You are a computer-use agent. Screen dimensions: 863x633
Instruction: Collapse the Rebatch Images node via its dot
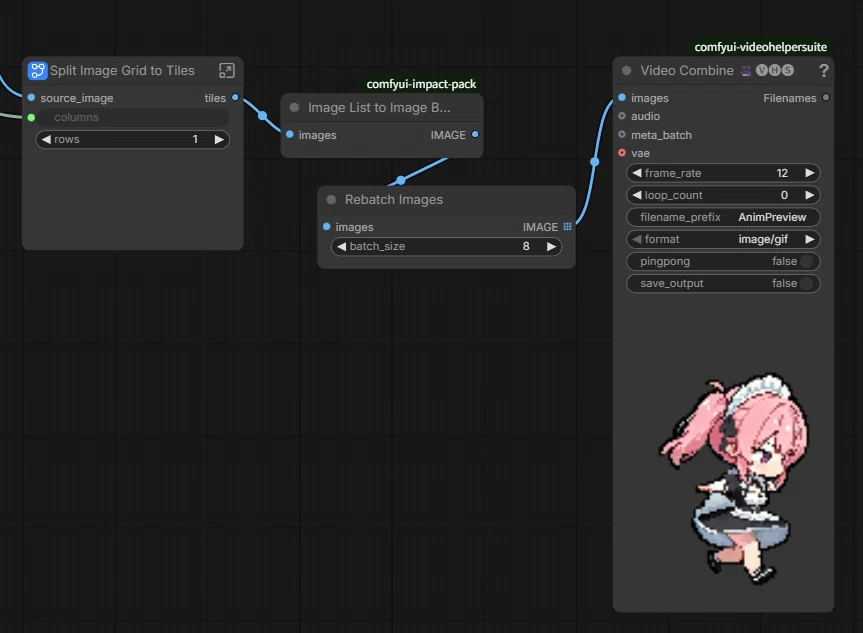coord(331,200)
